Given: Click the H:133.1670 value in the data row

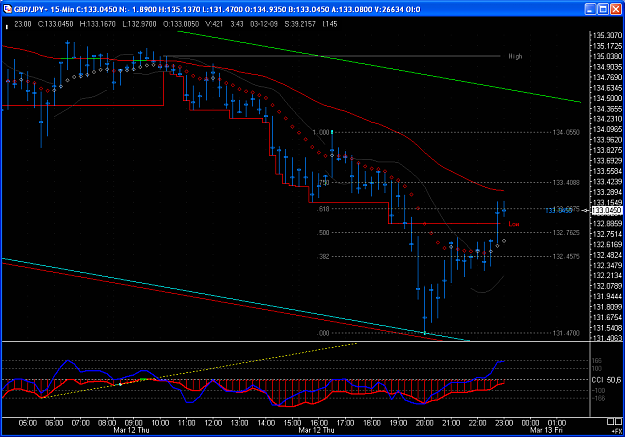Looking at the screenshot, I should pos(98,24).
